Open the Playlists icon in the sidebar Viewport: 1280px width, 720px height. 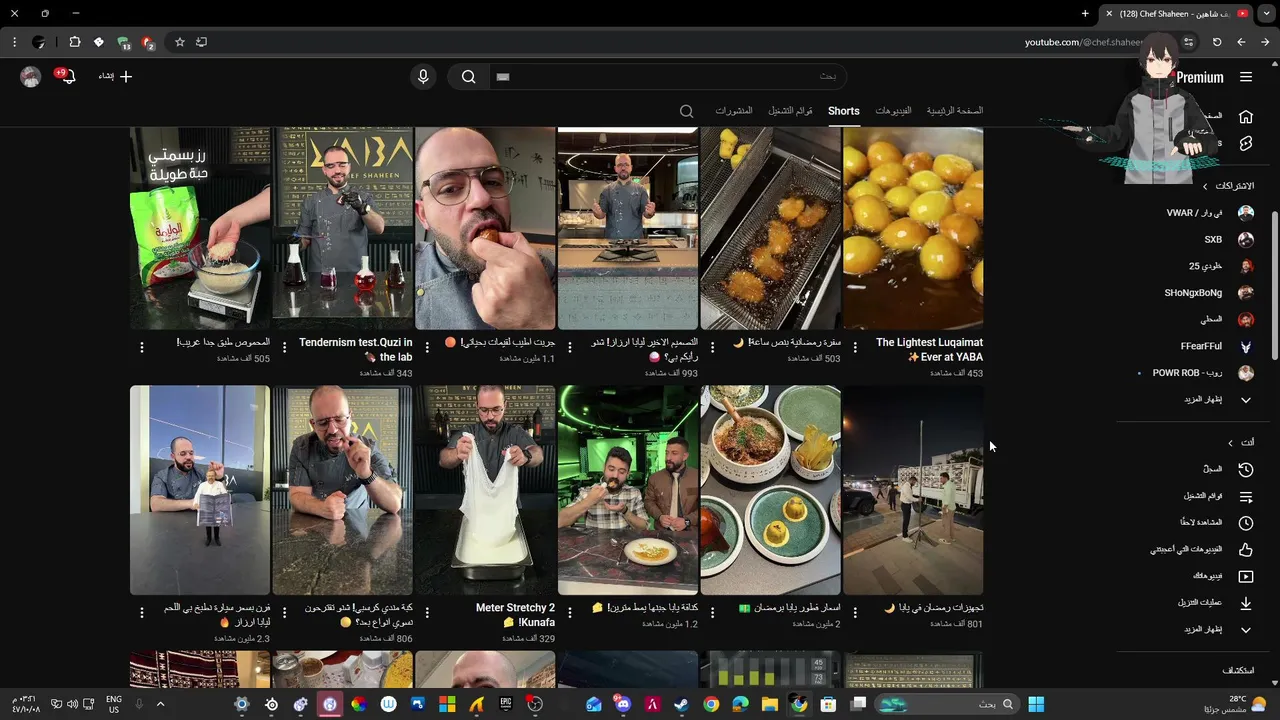(x=1246, y=496)
